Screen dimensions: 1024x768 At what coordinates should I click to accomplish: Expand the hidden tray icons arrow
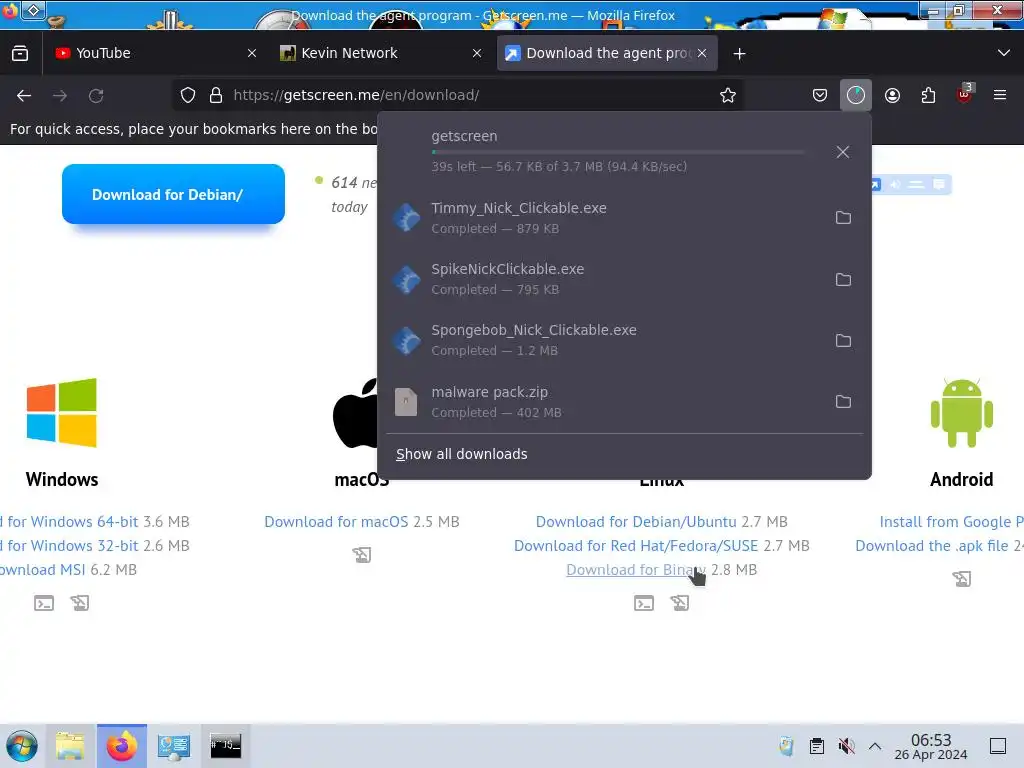click(x=875, y=746)
